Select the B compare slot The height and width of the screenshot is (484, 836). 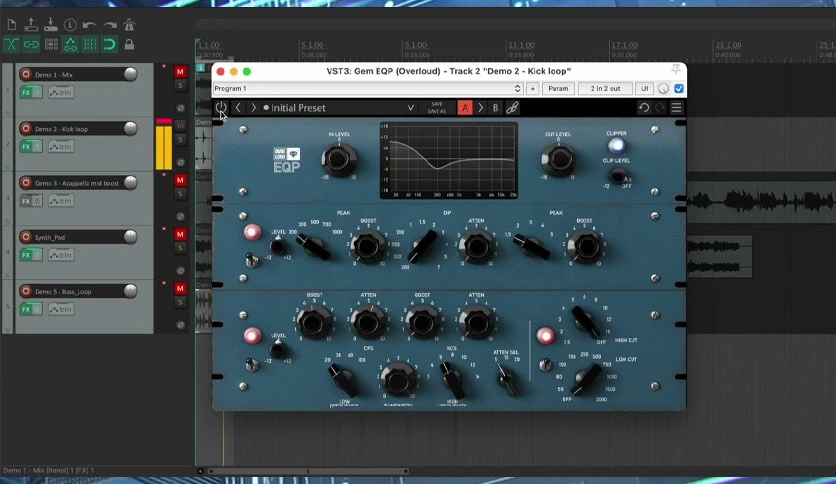pos(495,108)
